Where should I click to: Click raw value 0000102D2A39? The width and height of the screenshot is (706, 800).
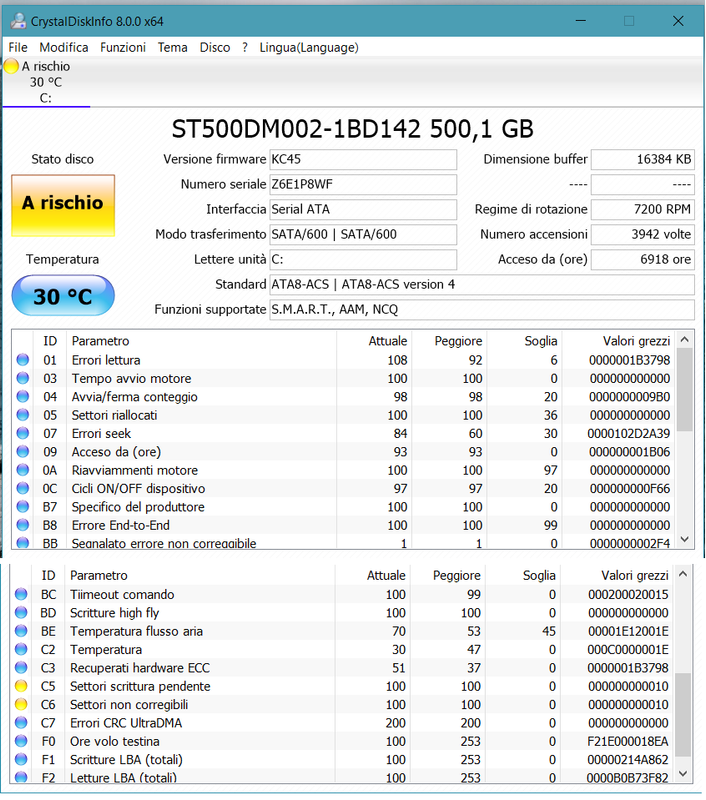[628, 433]
